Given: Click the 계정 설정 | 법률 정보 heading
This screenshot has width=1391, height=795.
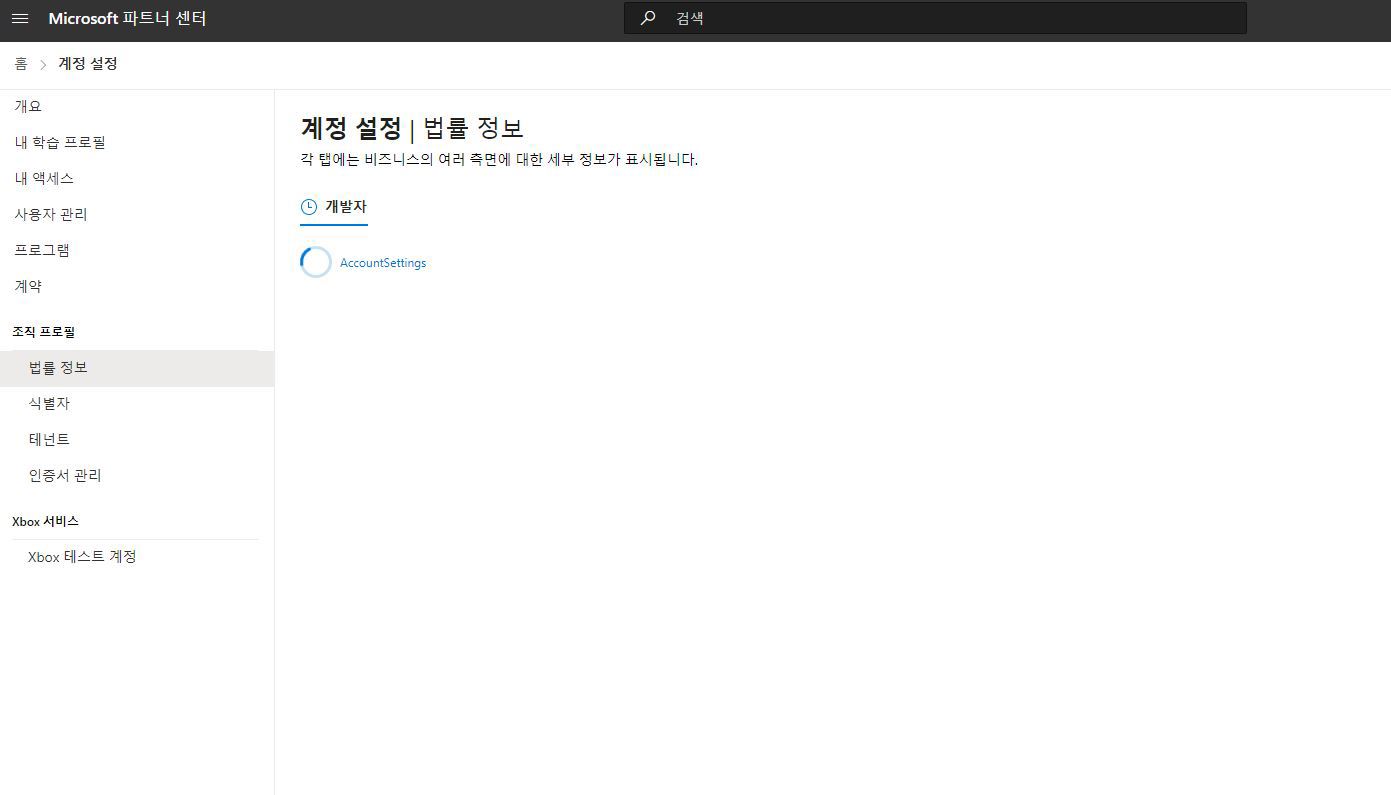Looking at the screenshot, I should 412,128.
